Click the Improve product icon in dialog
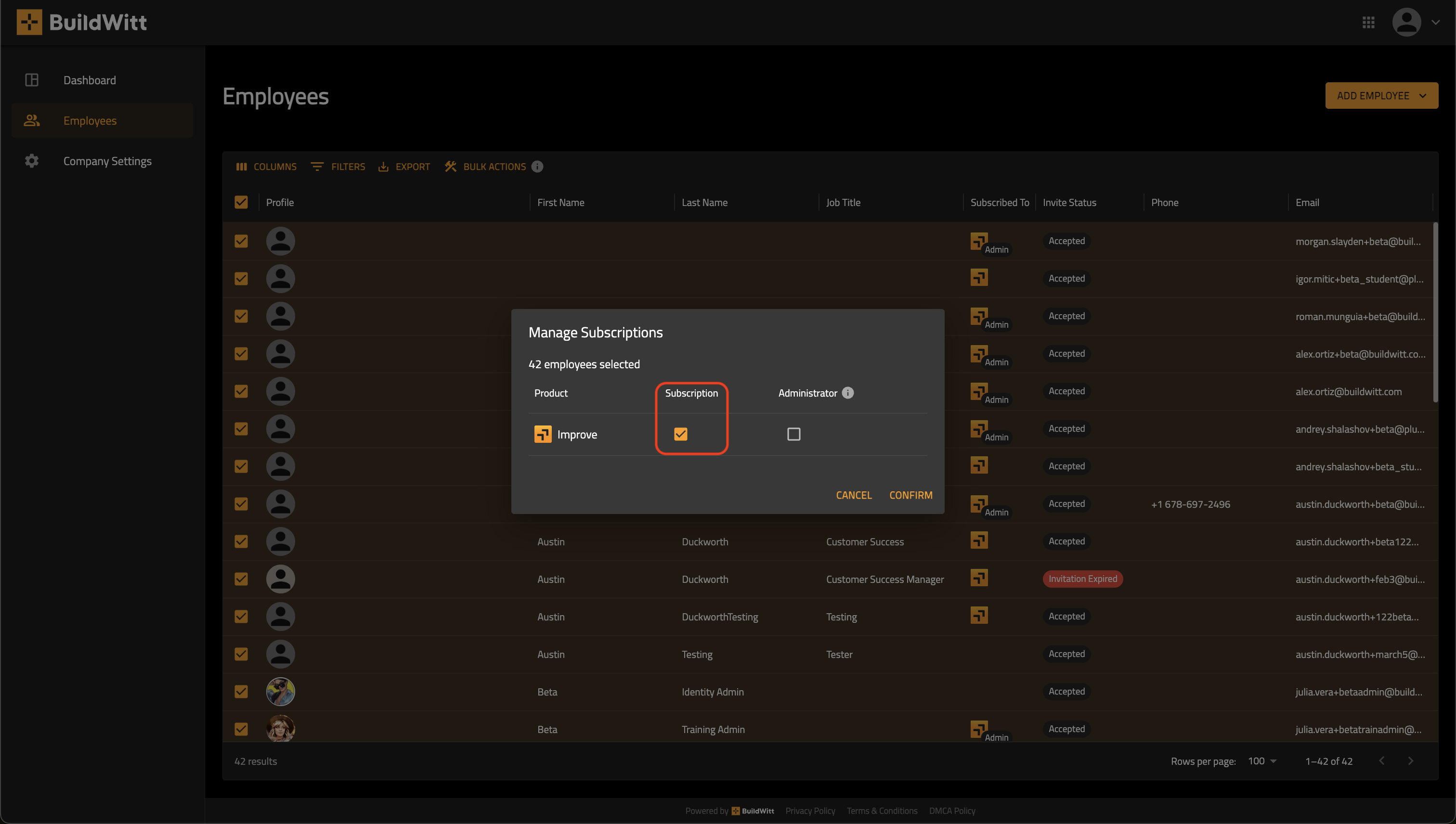The image size is (1456, 824). tap(543, 434)
